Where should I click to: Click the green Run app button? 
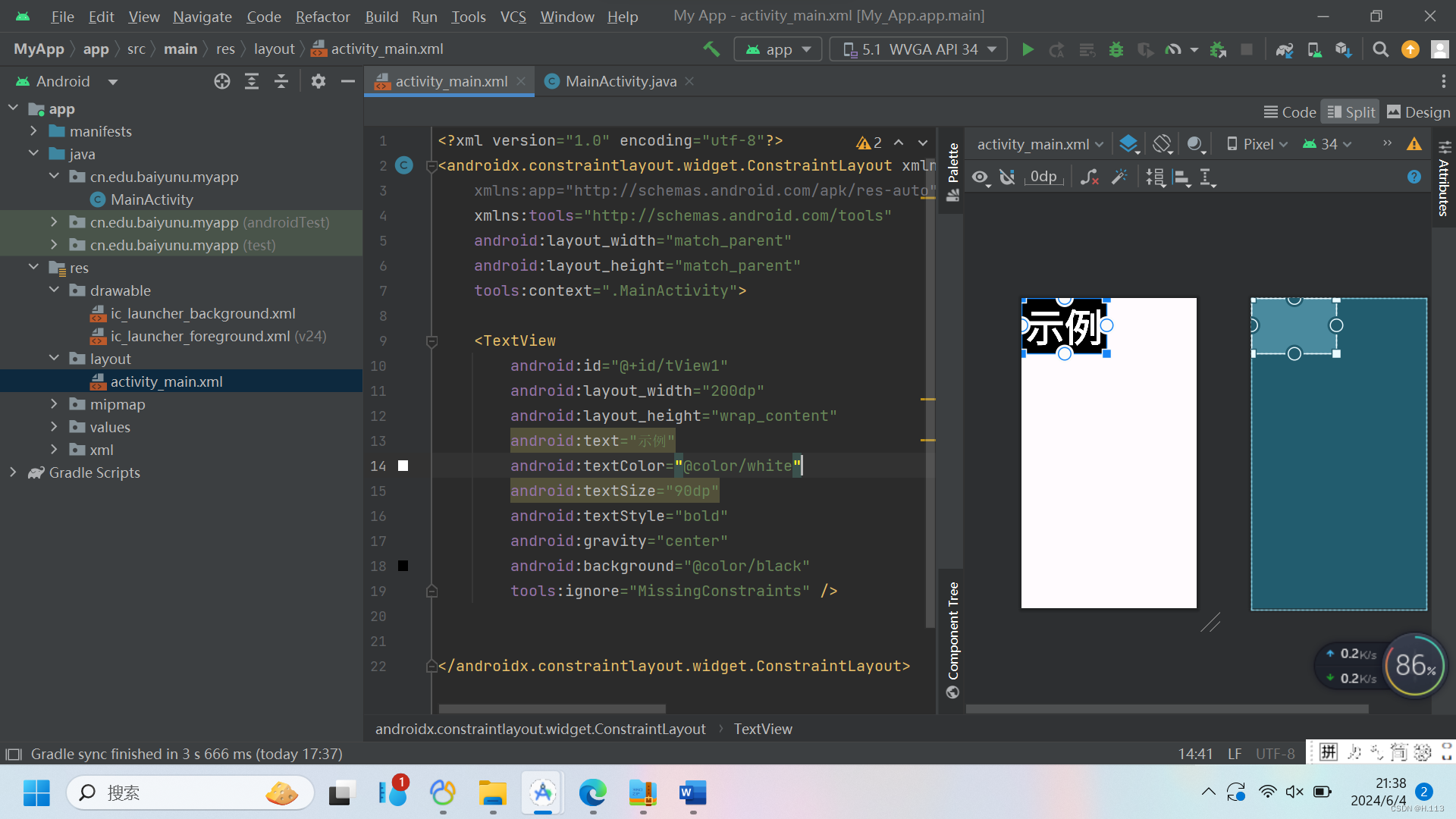(1028, 49)
